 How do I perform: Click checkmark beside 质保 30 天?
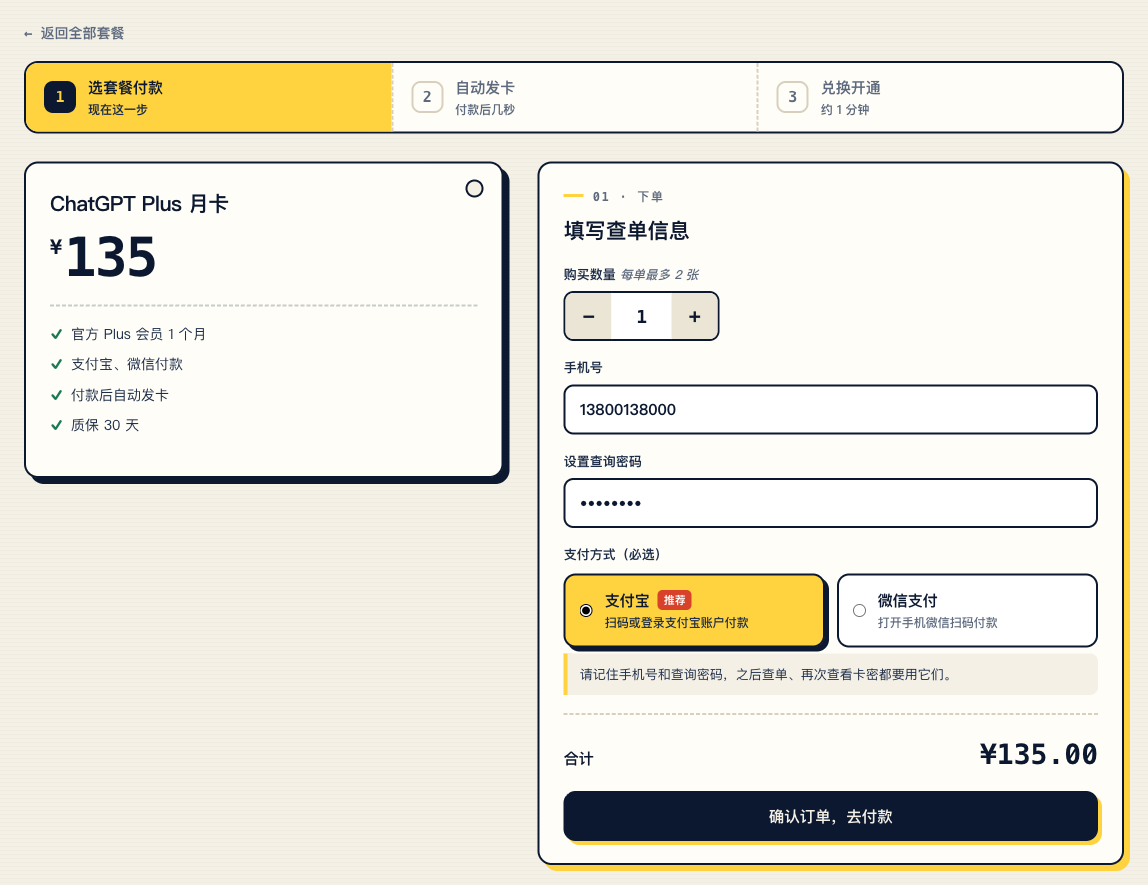pos(56,425)
